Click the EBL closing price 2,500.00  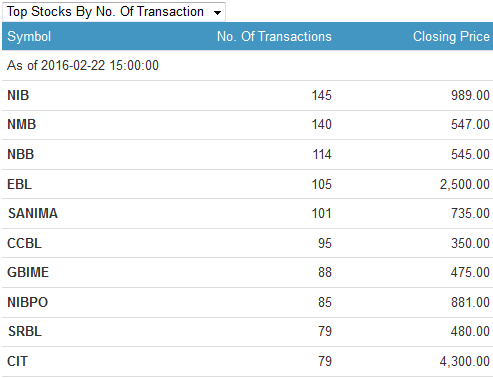[x=465, y=184]
